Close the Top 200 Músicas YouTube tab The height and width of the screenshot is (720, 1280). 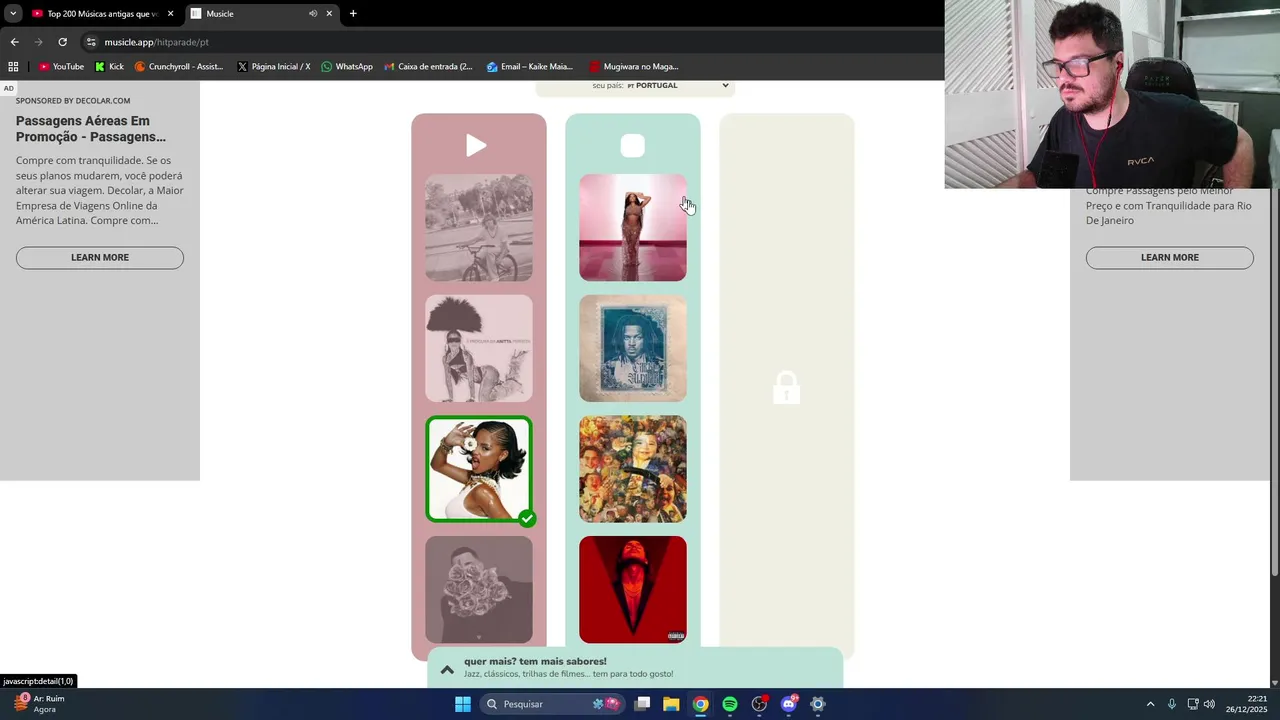click(170, 14)
